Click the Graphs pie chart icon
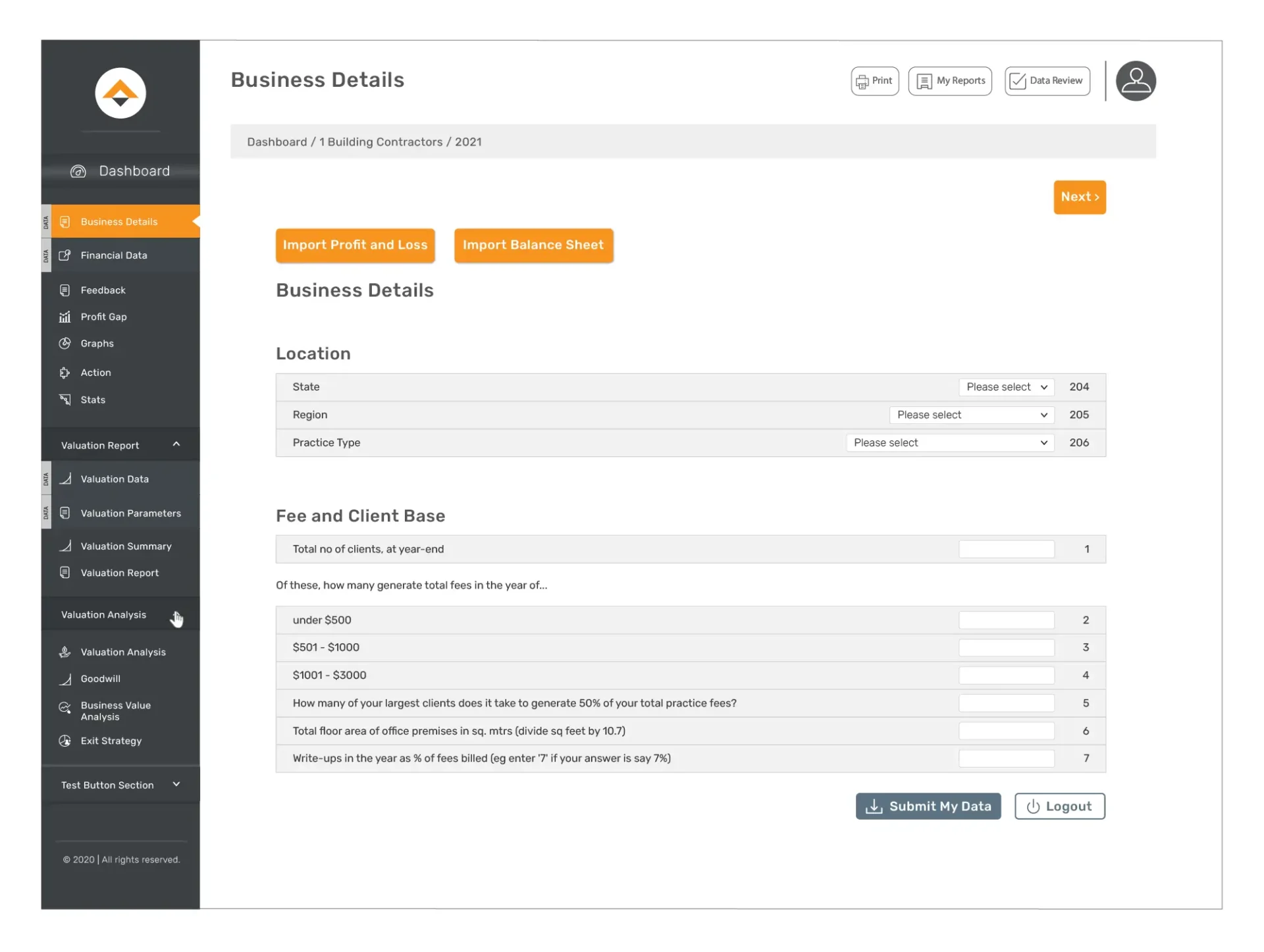 (x=65, y=343)
